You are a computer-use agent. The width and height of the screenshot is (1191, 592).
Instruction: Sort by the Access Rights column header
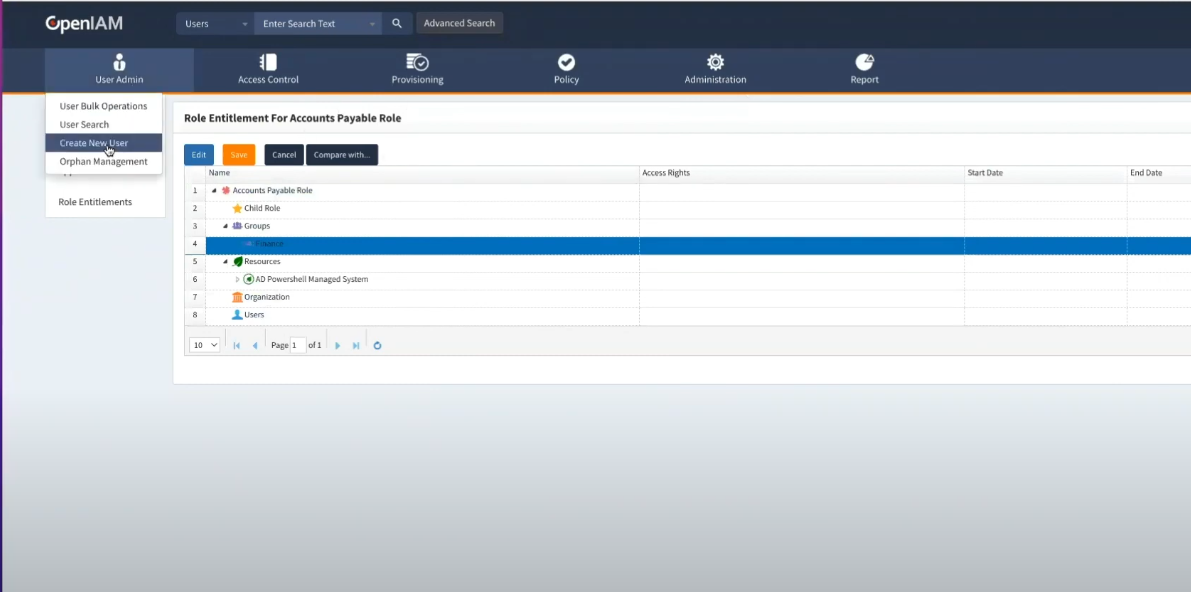click(801, 173)
